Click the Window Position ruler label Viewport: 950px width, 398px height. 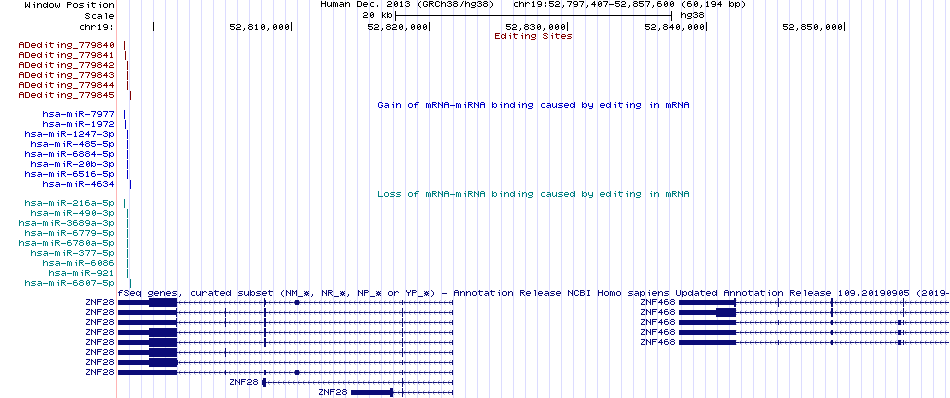tap(70, 5)
